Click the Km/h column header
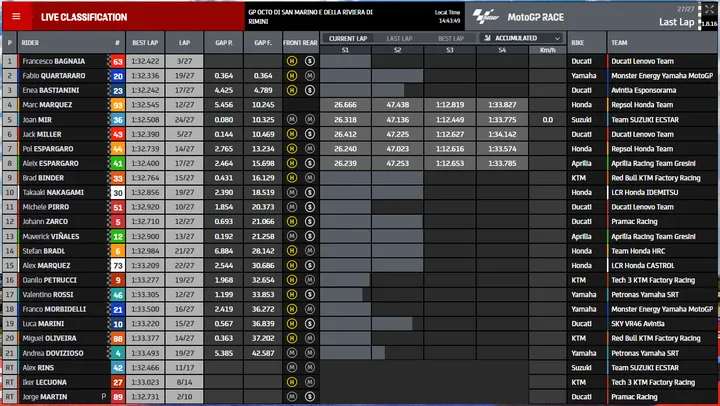This screenshot has height=406, width=720. pos(547,50)
